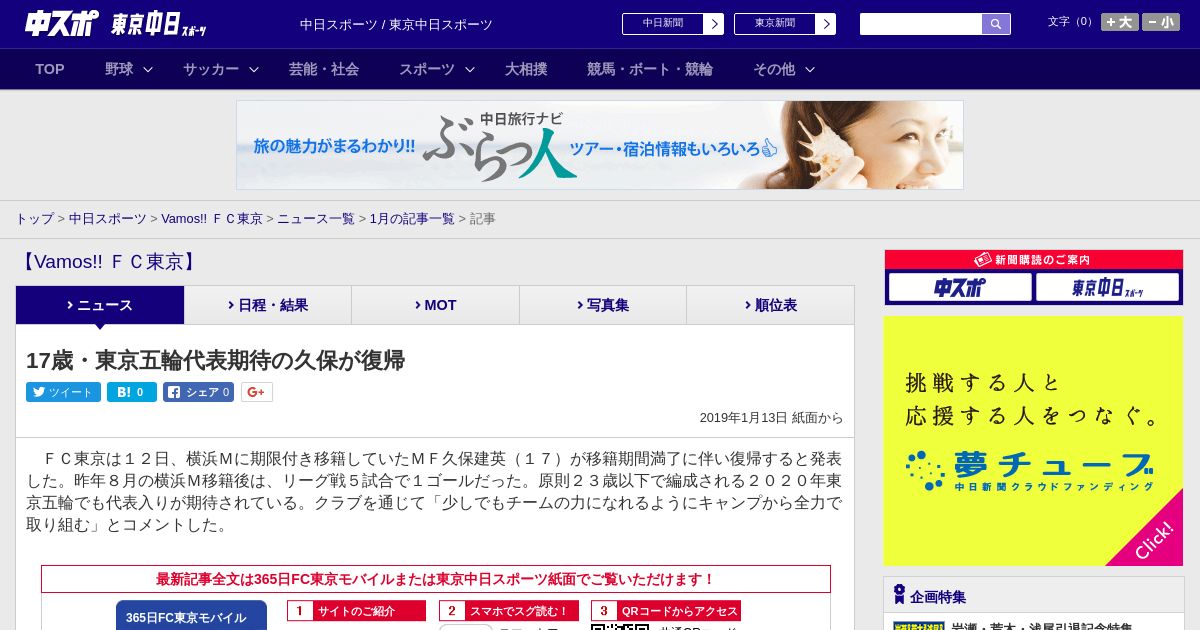Switch to the 日程・結果 tab
1200x630 pixels.
268,305
